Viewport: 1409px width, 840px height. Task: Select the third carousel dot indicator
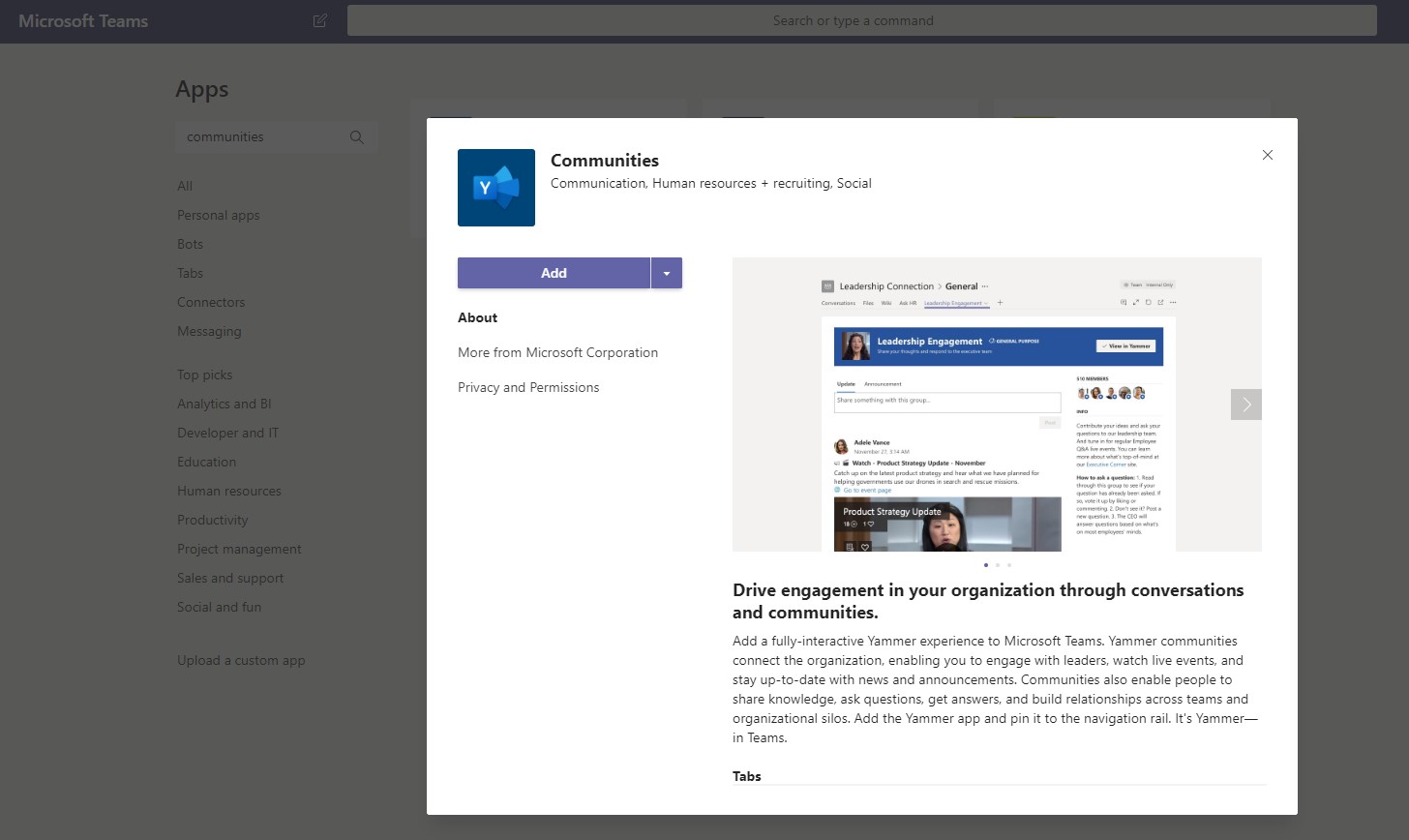pyautogui.click(x=1009, y=565)
